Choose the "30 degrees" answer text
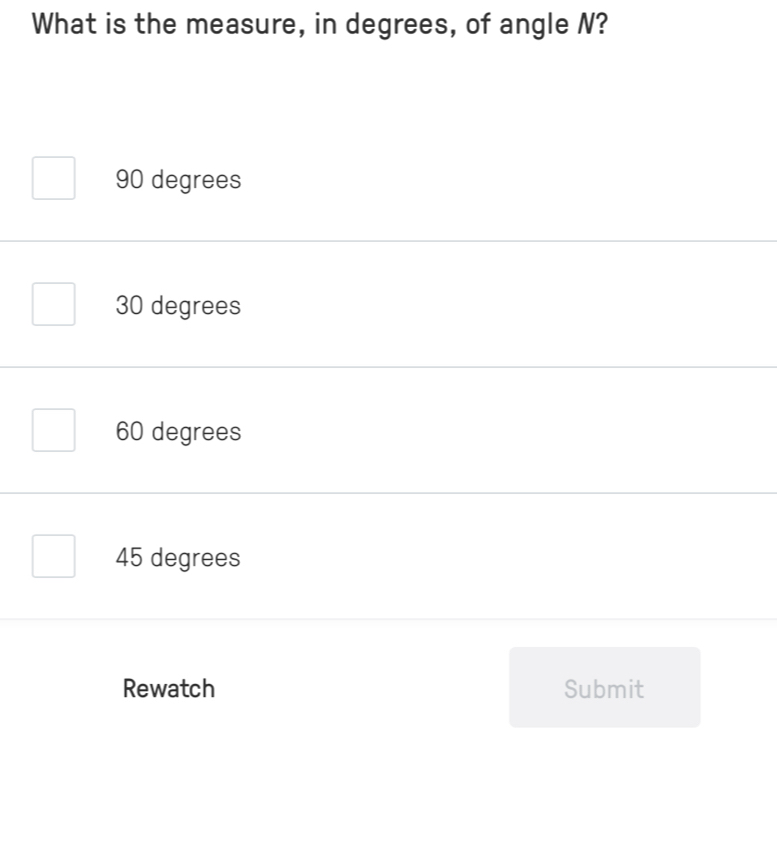 (178, 306)
